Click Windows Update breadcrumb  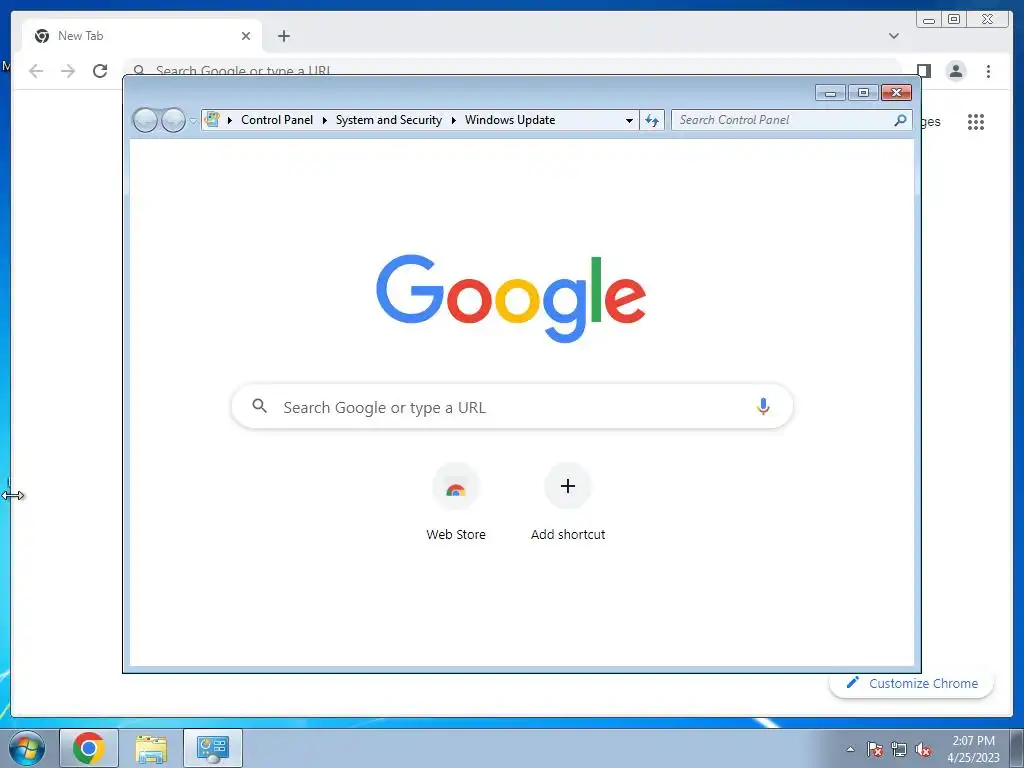(510, 120)
